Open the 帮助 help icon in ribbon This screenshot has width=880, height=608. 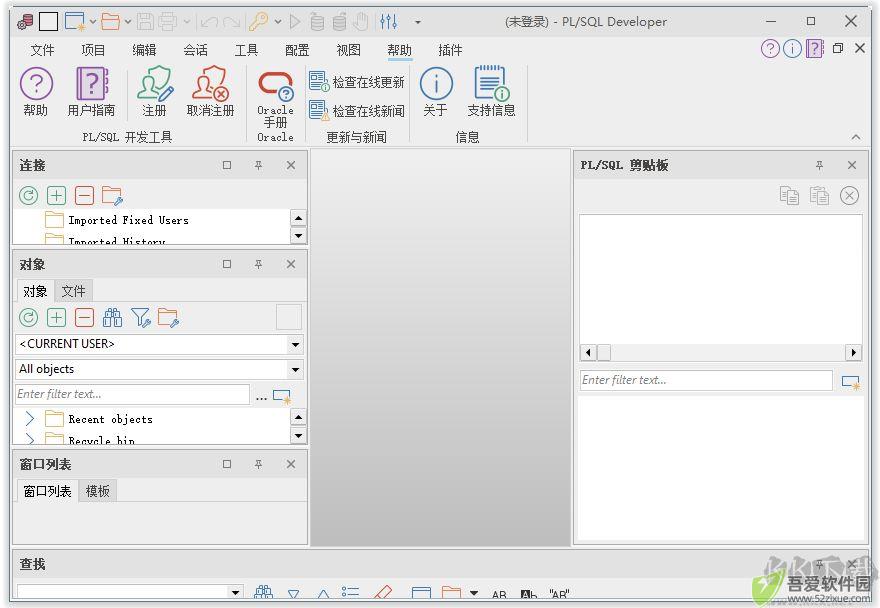(x=36, y=92)
